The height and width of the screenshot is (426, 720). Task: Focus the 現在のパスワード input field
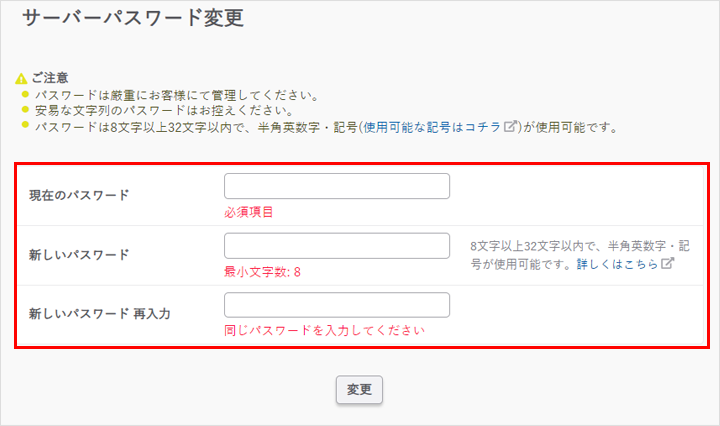[x=337, y=186]
